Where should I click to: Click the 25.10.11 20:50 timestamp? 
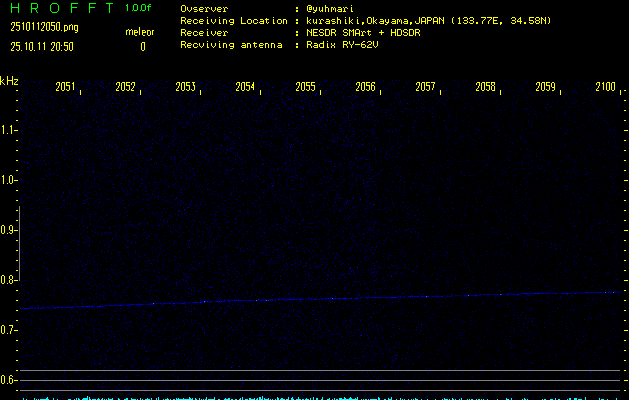click(42, 46)
